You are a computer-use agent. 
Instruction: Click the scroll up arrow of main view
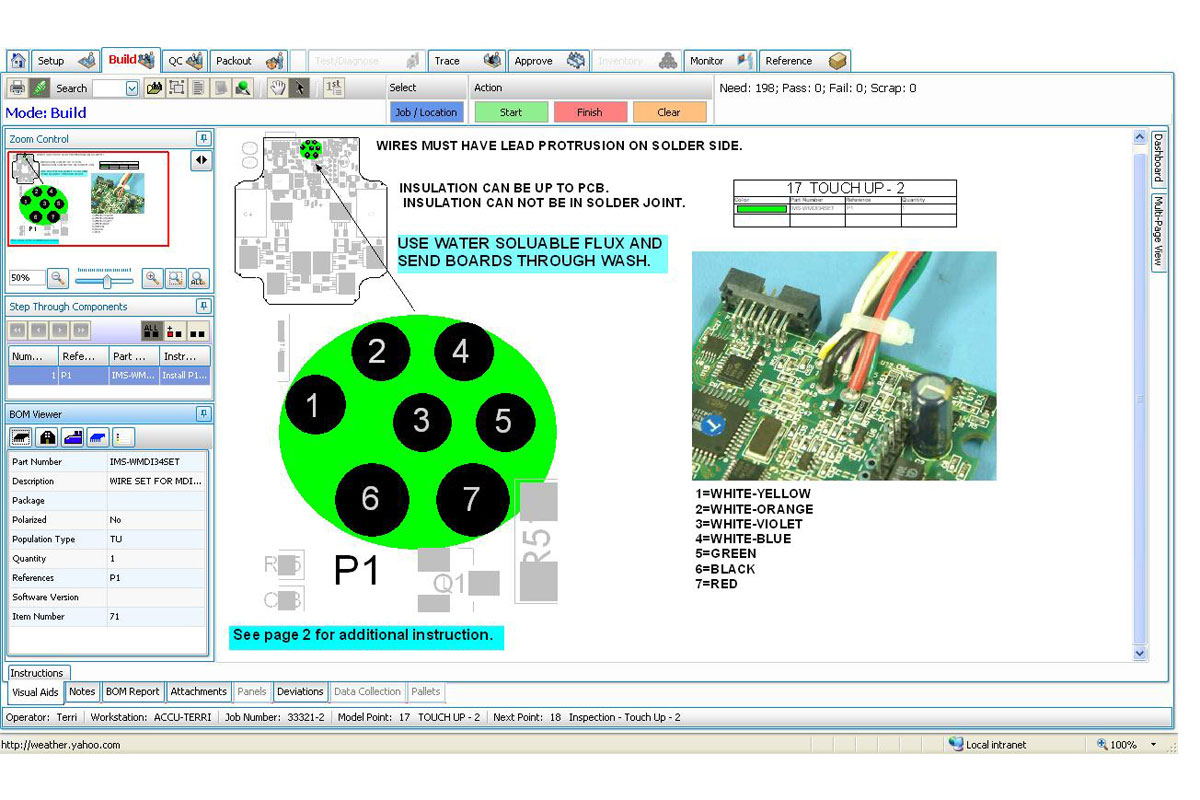[1139, 137]
